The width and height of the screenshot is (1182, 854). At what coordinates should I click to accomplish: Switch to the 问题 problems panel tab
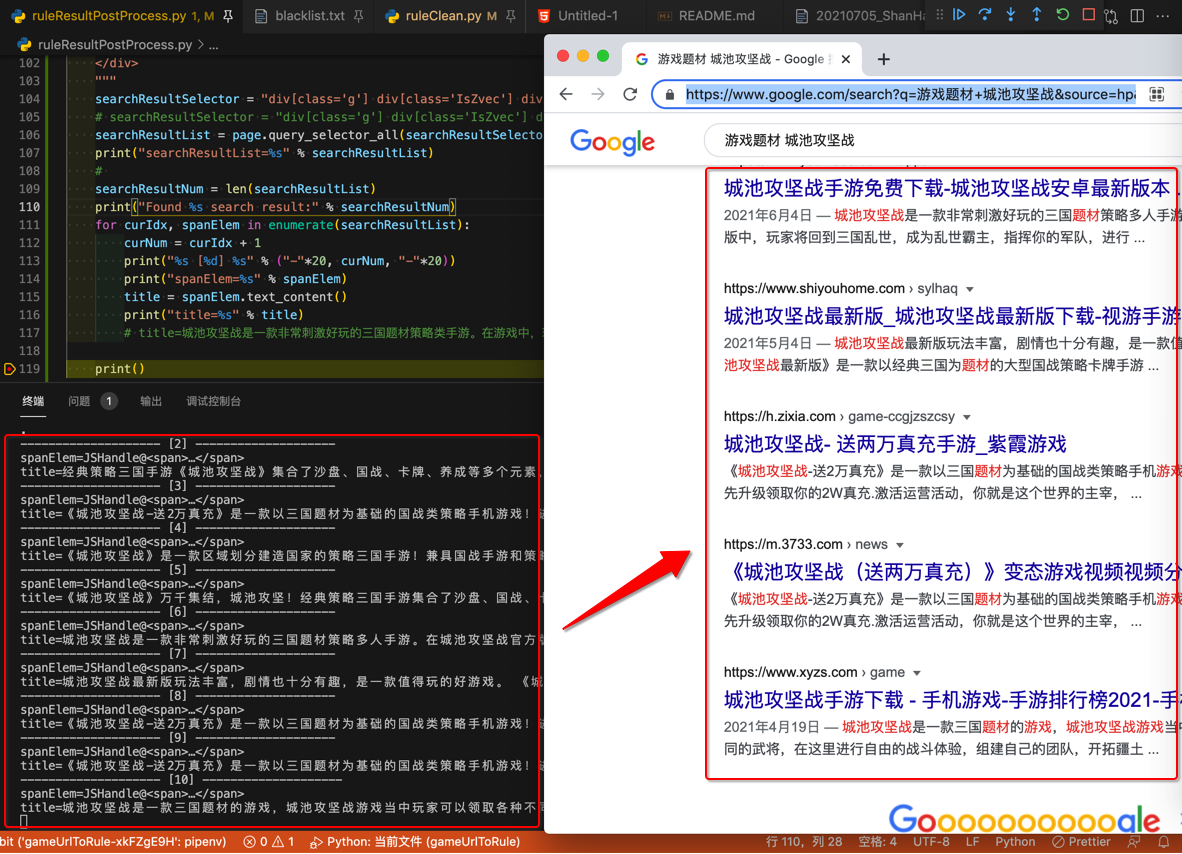point(80,401)
